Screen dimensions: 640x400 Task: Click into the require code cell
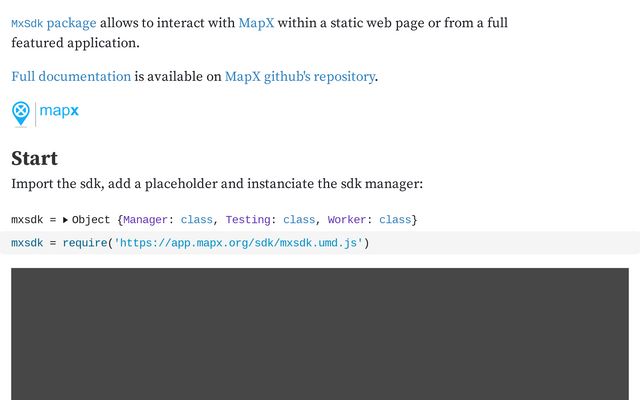(320, 243)
